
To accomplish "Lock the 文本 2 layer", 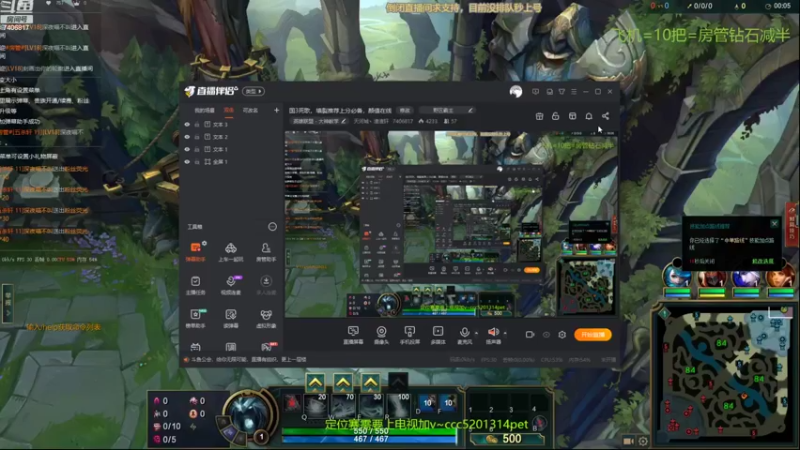I will pyautogui.click(x=197, y=137).
